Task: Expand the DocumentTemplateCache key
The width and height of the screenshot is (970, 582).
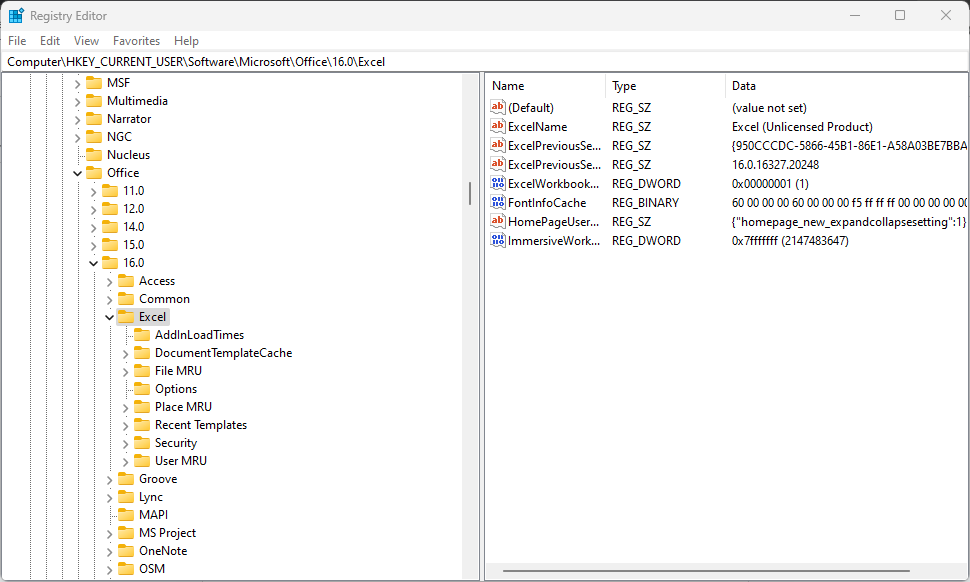Action: tap(126, 354)
